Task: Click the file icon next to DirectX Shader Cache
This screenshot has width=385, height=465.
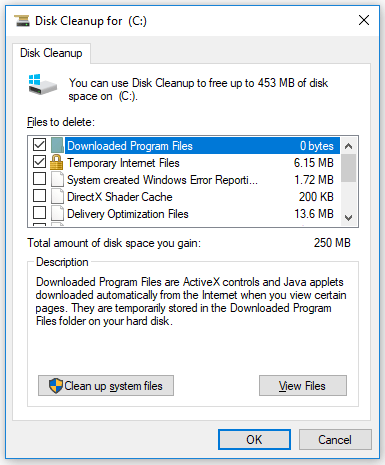Action: tap(57, 196)
